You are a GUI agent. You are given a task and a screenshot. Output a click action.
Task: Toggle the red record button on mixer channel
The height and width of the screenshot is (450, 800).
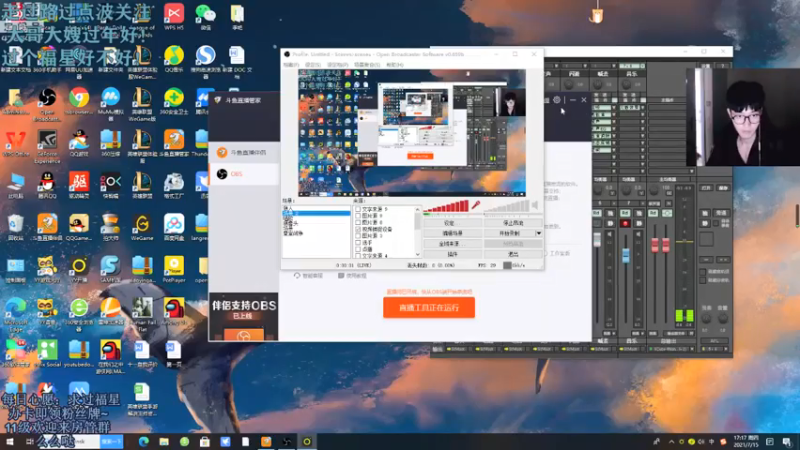coord(625,223)
